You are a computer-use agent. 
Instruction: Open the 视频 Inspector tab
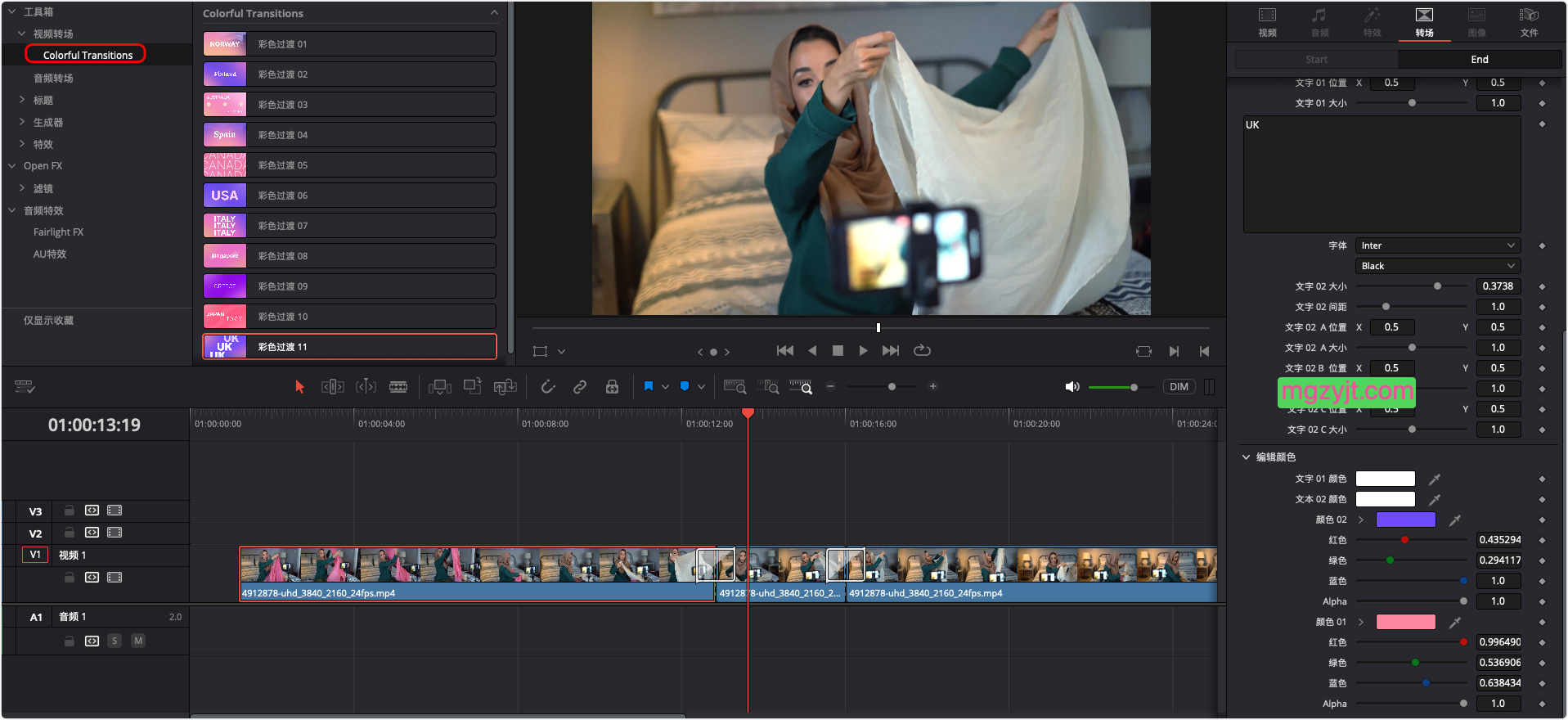pyautogui.click(x=1267, y=22)
